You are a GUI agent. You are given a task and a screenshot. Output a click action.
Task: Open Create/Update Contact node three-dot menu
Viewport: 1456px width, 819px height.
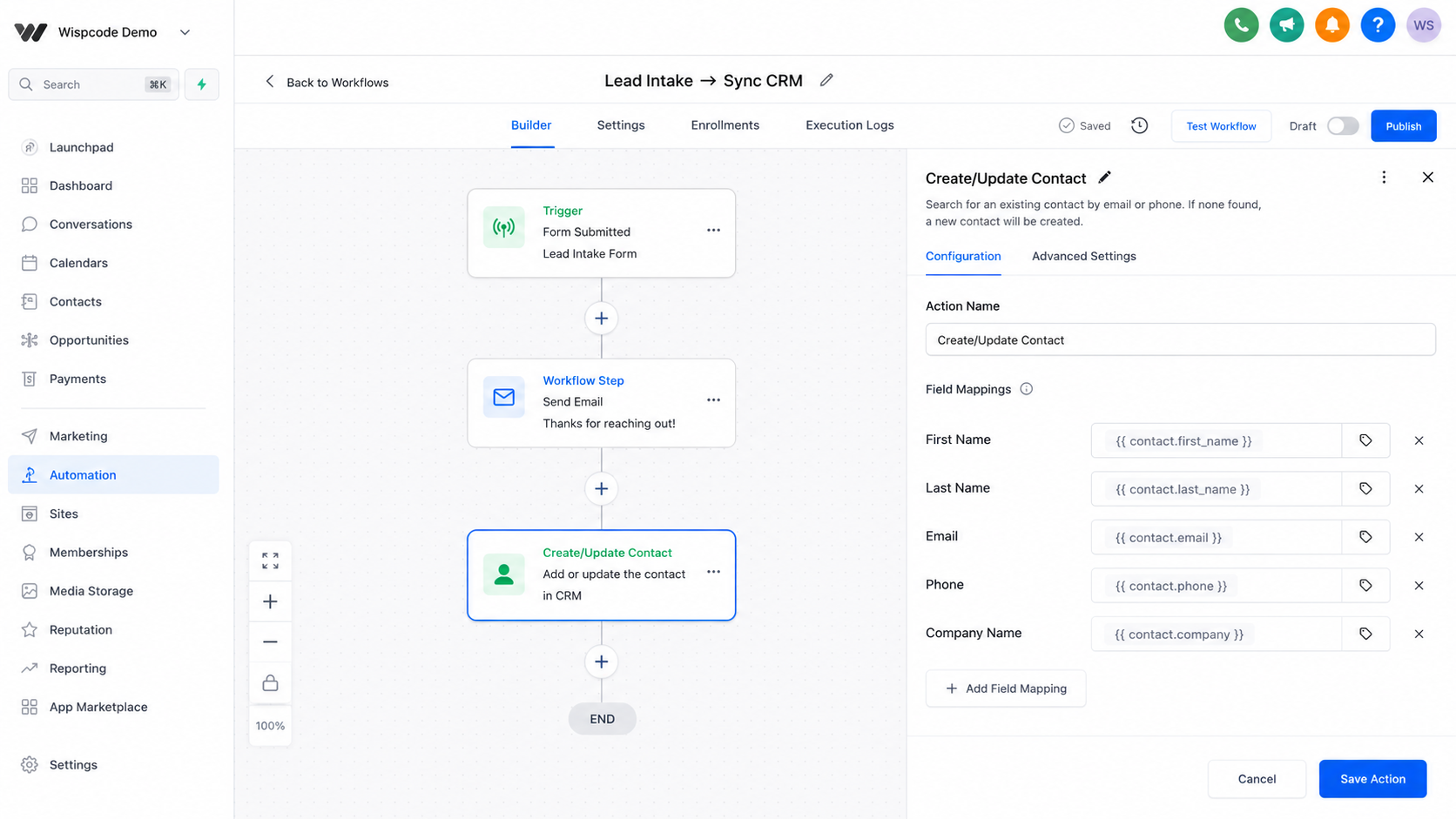click(x=713, y=572)
